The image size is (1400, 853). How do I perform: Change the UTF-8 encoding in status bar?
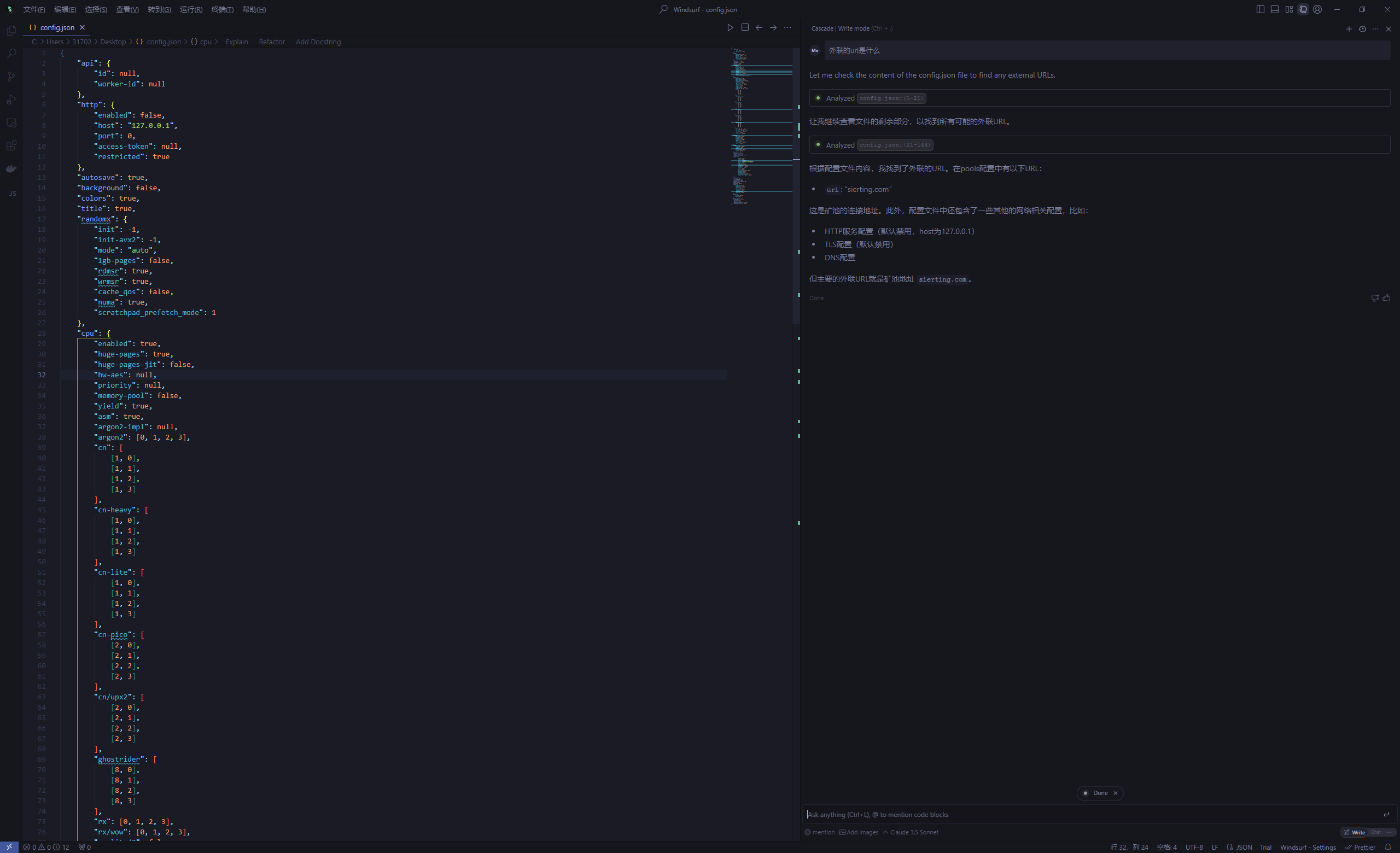click(1194, 847)
